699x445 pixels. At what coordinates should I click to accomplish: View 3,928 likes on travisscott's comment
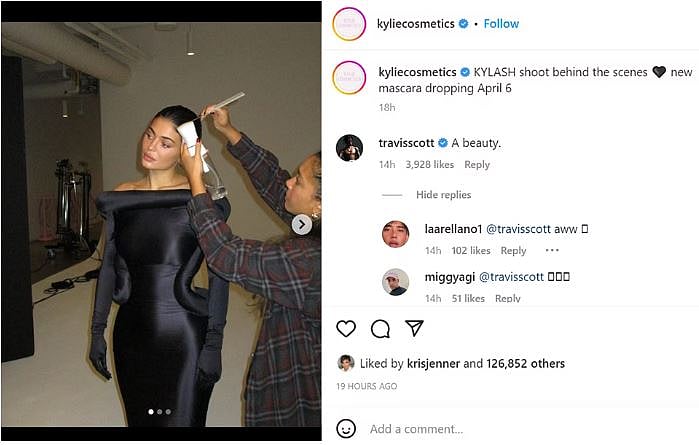click(x=430, y=165)
